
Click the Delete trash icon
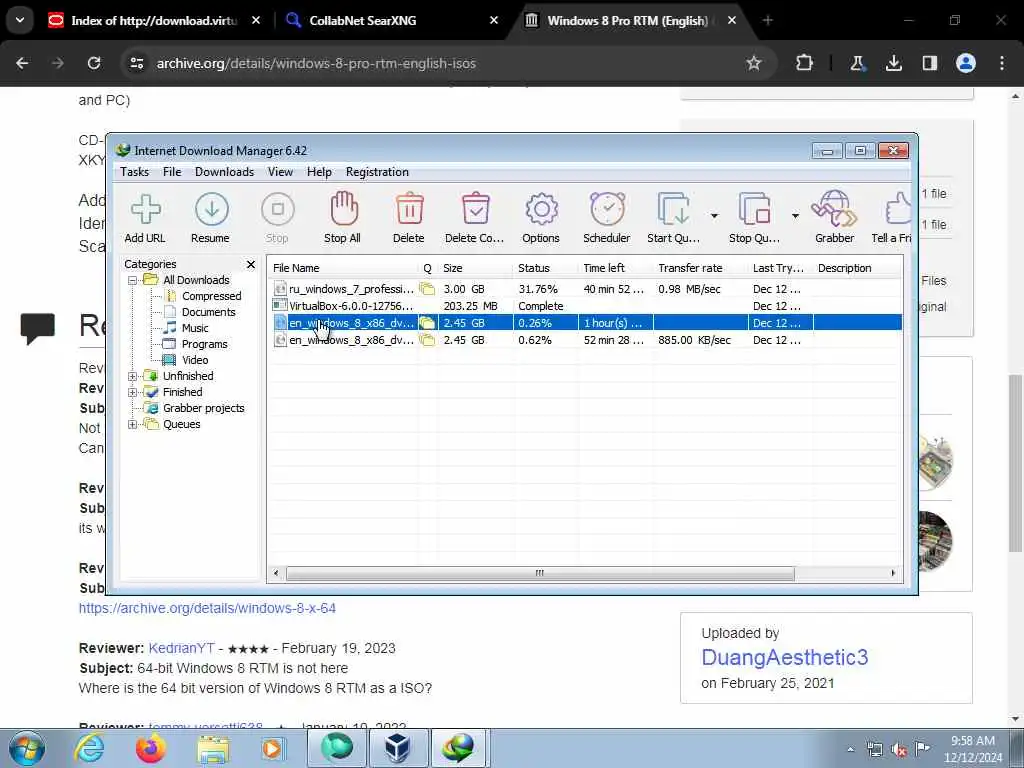click(409, 217)
